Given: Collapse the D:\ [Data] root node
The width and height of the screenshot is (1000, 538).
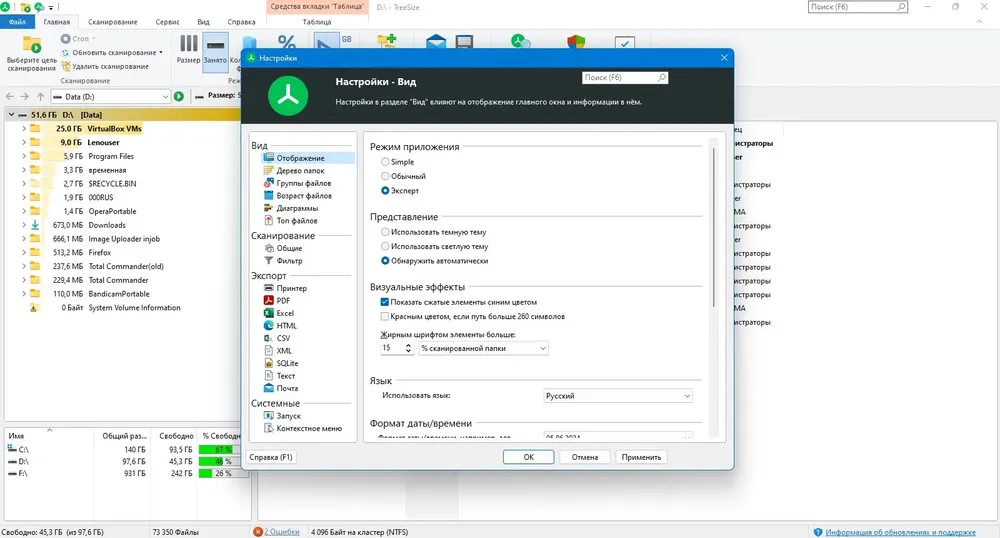Looking at the screenshot, I should (x=11, y=115).
